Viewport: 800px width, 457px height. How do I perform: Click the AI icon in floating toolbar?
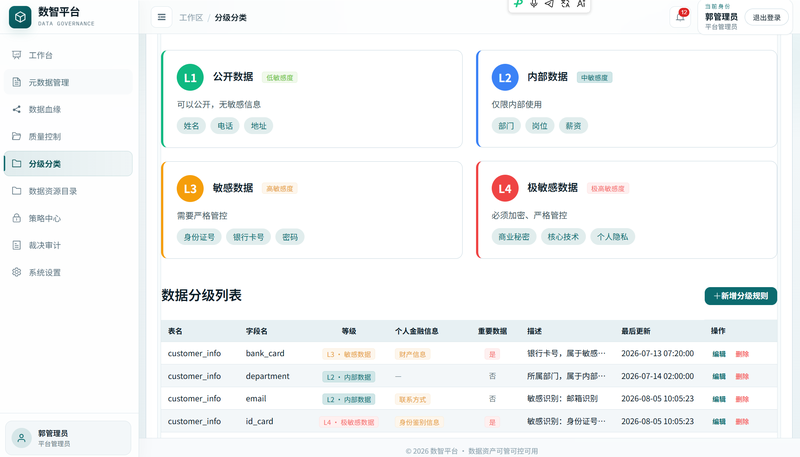coord(581,4)
